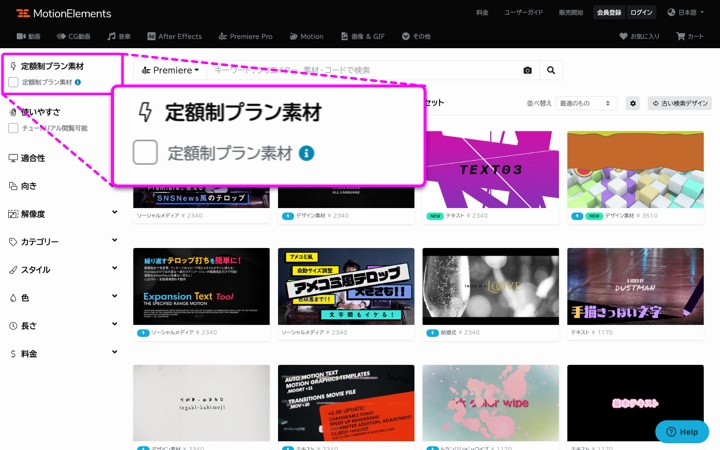Click the resolution icon beside 解像度
Screen dimensions: 720x450
click(13, 214)
